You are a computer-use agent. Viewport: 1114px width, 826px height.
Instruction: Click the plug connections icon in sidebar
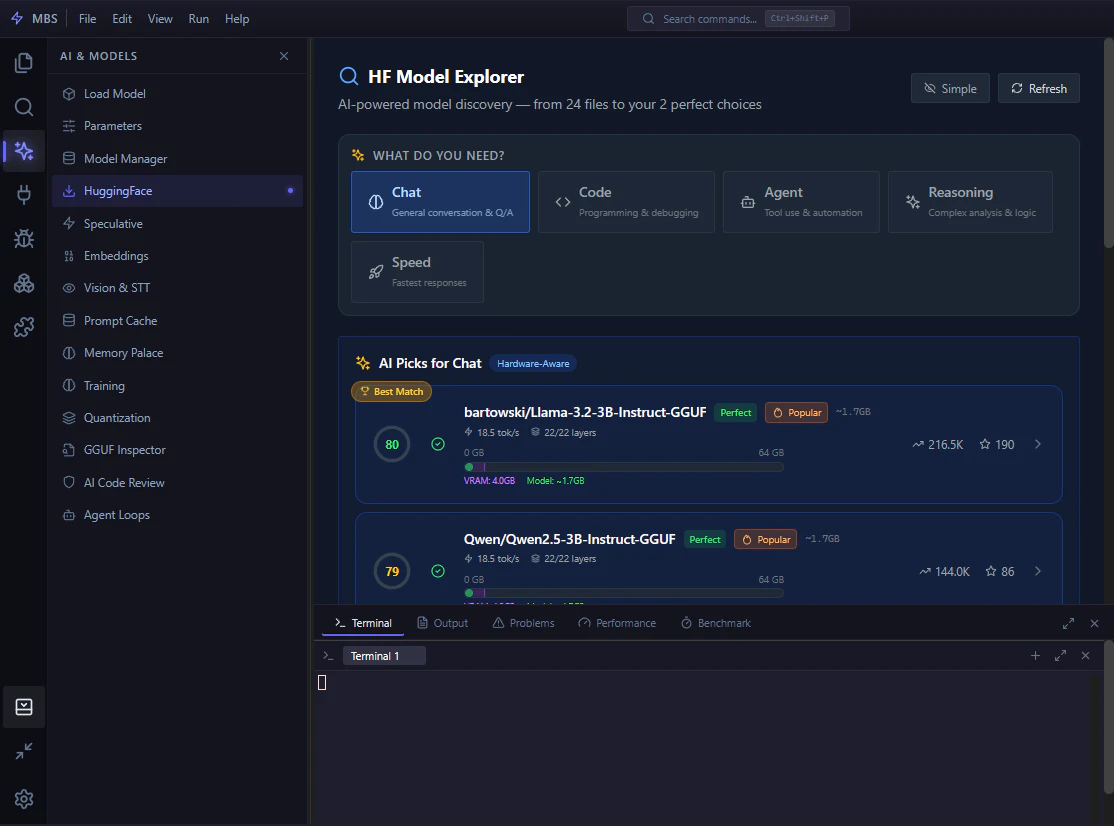pos(23,195)
